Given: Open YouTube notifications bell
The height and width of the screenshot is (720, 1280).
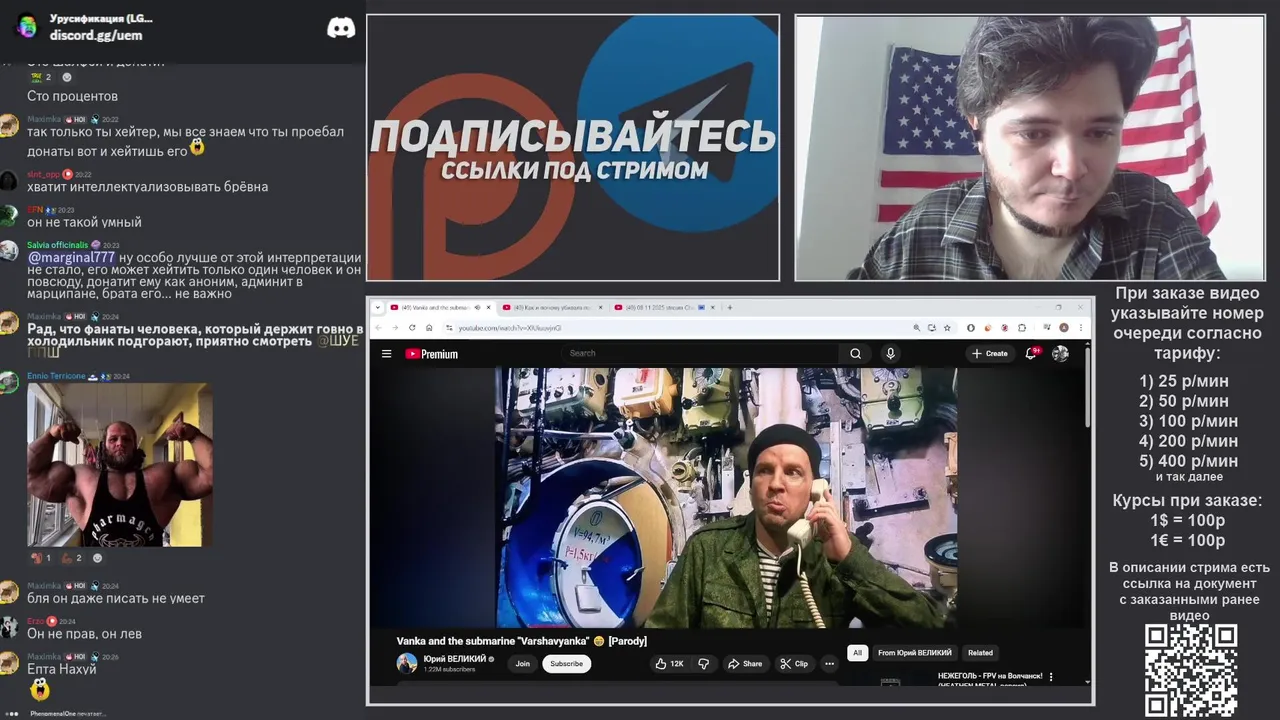Looking at the screenshot, I should click(1031, 353).
